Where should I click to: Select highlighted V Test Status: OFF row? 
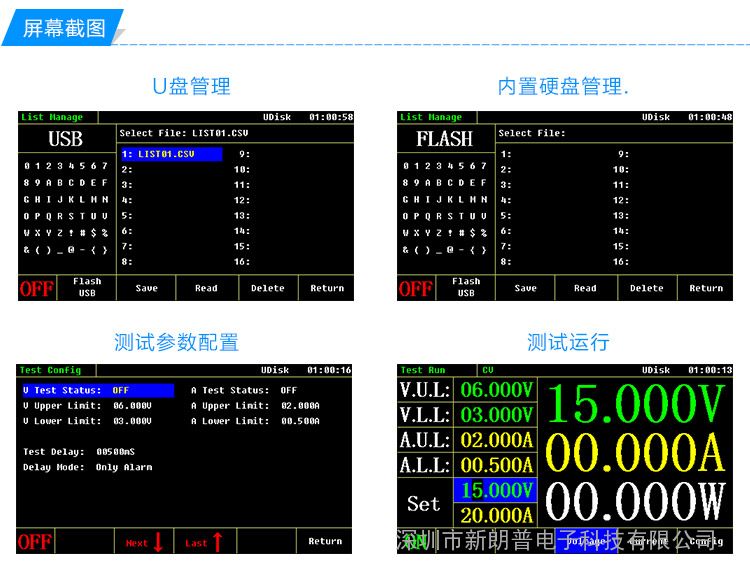(98, 390)
